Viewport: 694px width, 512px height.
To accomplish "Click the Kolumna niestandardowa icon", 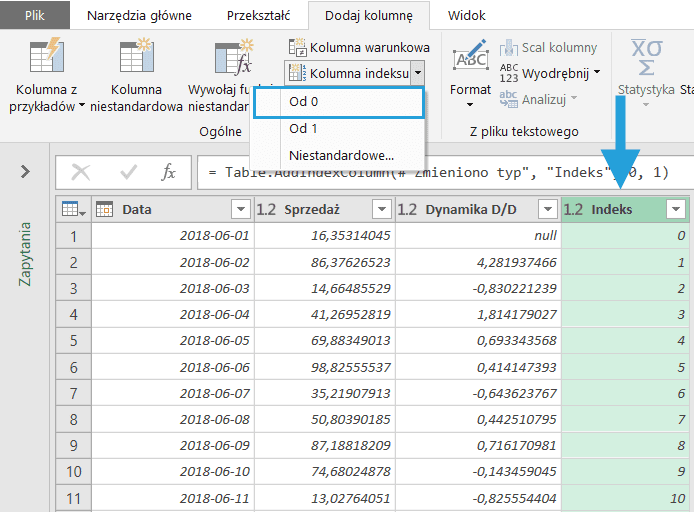I will 136,58.
